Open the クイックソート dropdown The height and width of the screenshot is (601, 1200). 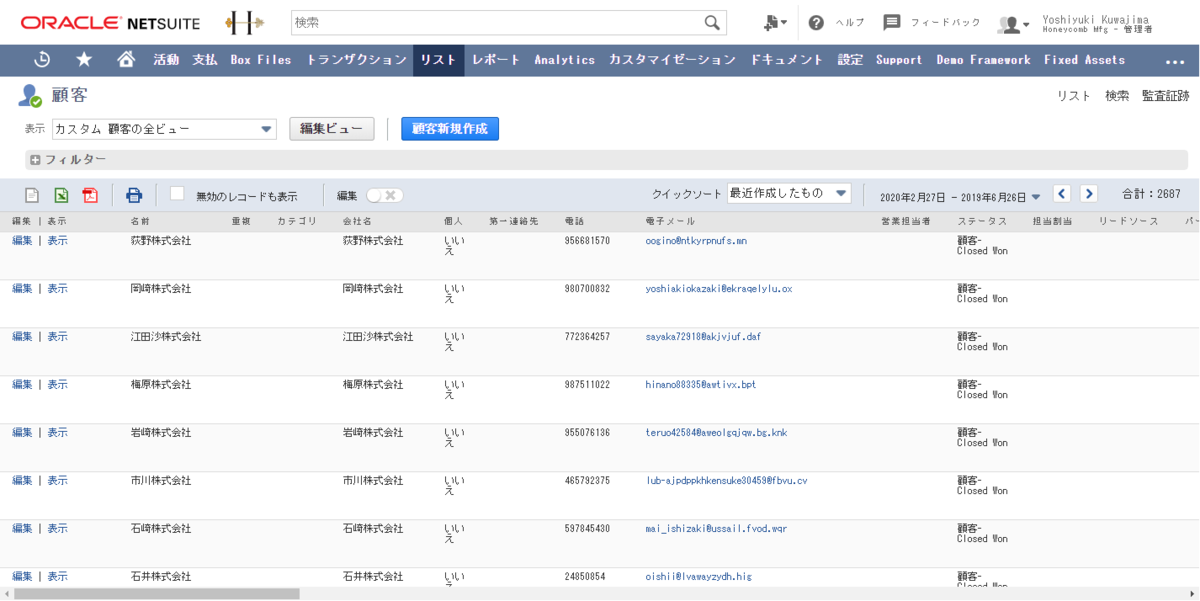(x=789, y=193)
